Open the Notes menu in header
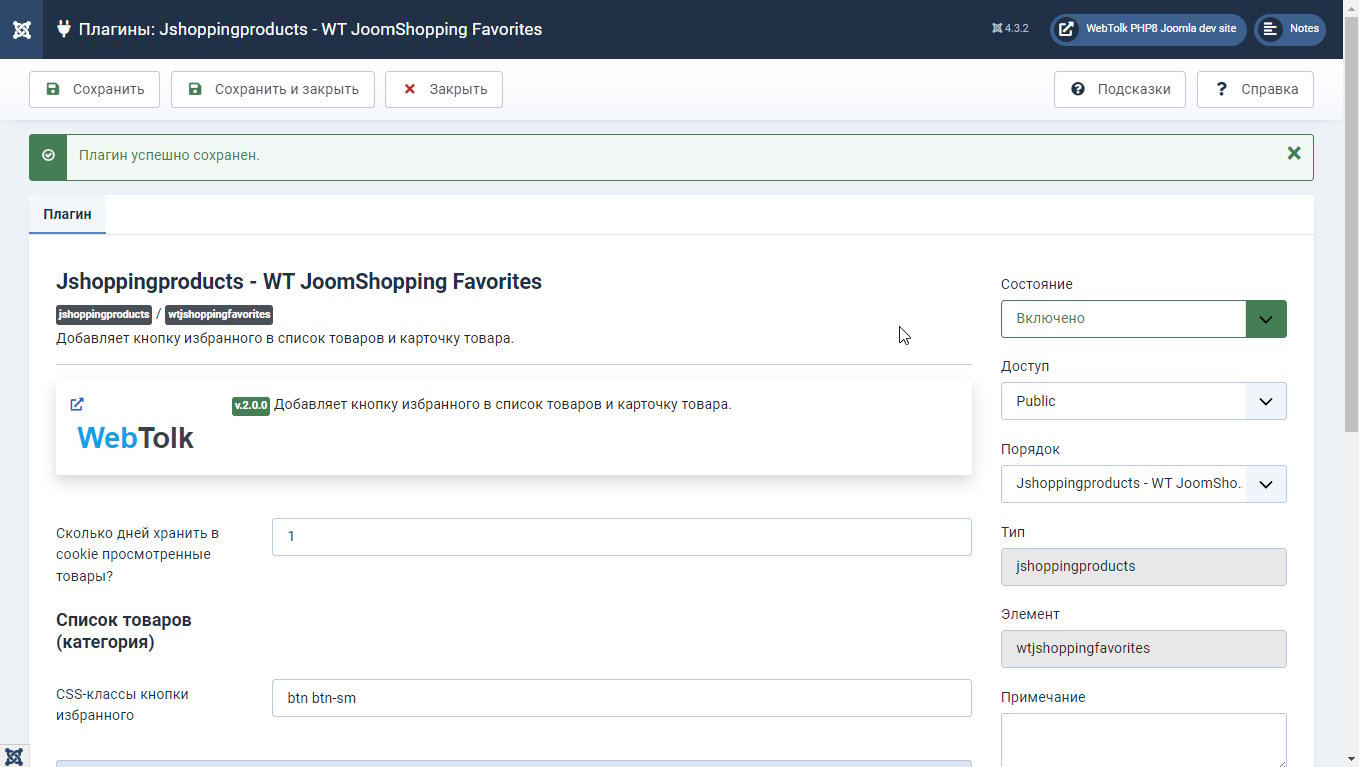1359x767 pixels. coord(1290,29)
